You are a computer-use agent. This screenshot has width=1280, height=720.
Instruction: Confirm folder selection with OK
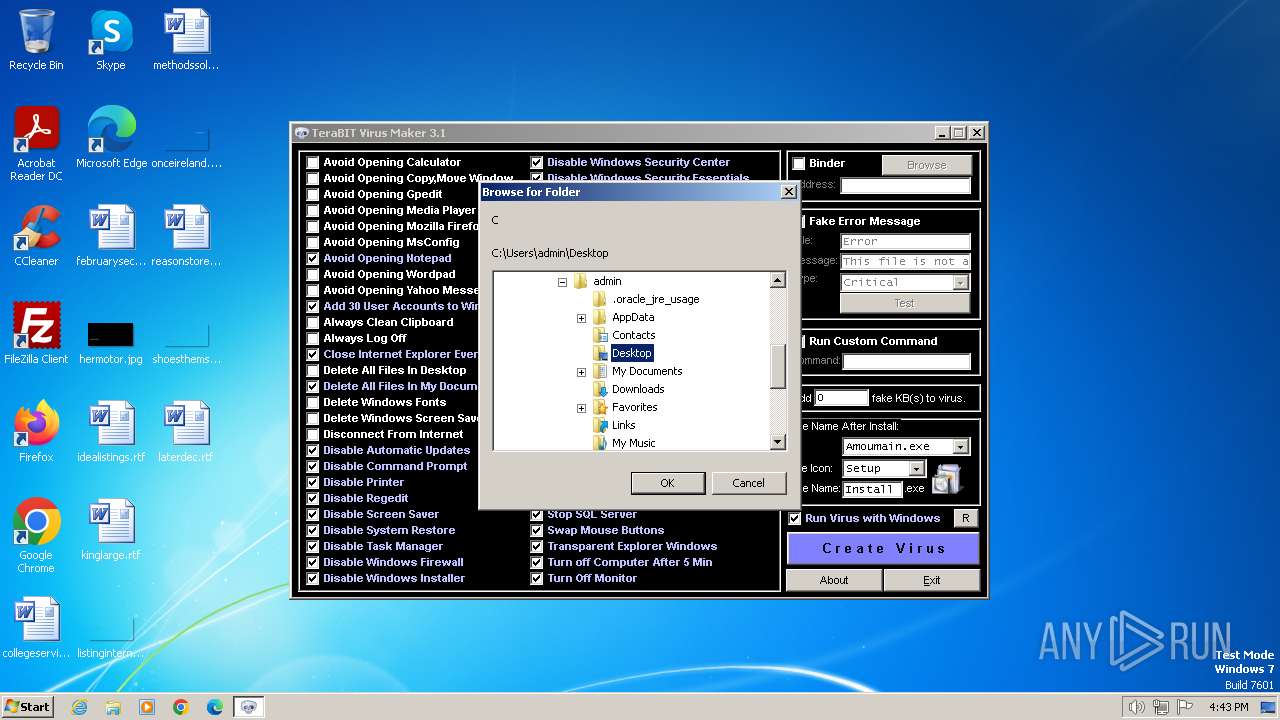pos(667,483)
